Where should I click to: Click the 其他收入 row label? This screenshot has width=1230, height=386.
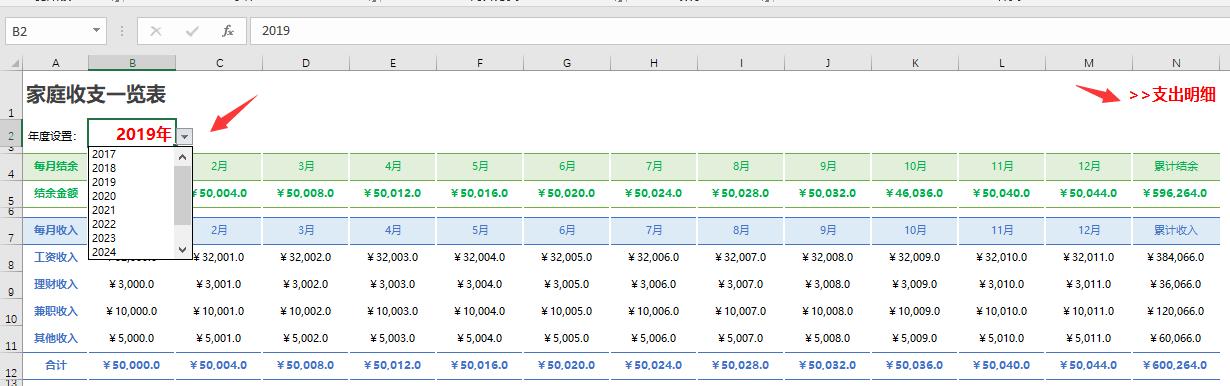[55, 338]
